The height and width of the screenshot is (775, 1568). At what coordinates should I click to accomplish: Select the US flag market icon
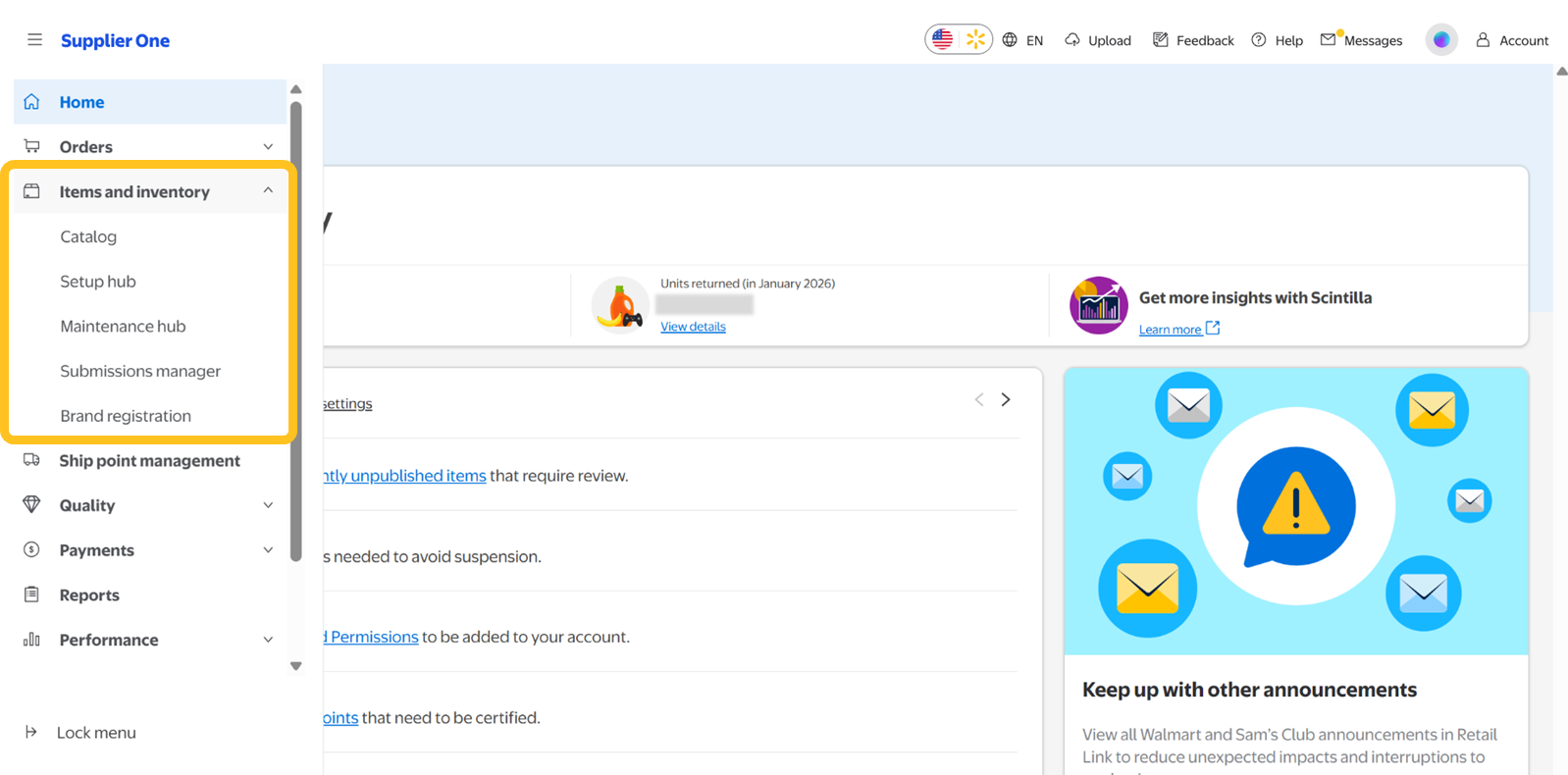click(x=942, y=39)
